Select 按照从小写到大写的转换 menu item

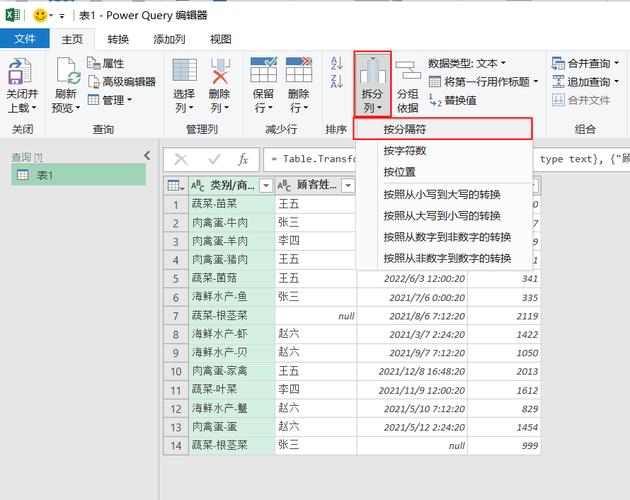tap(443, 195)
